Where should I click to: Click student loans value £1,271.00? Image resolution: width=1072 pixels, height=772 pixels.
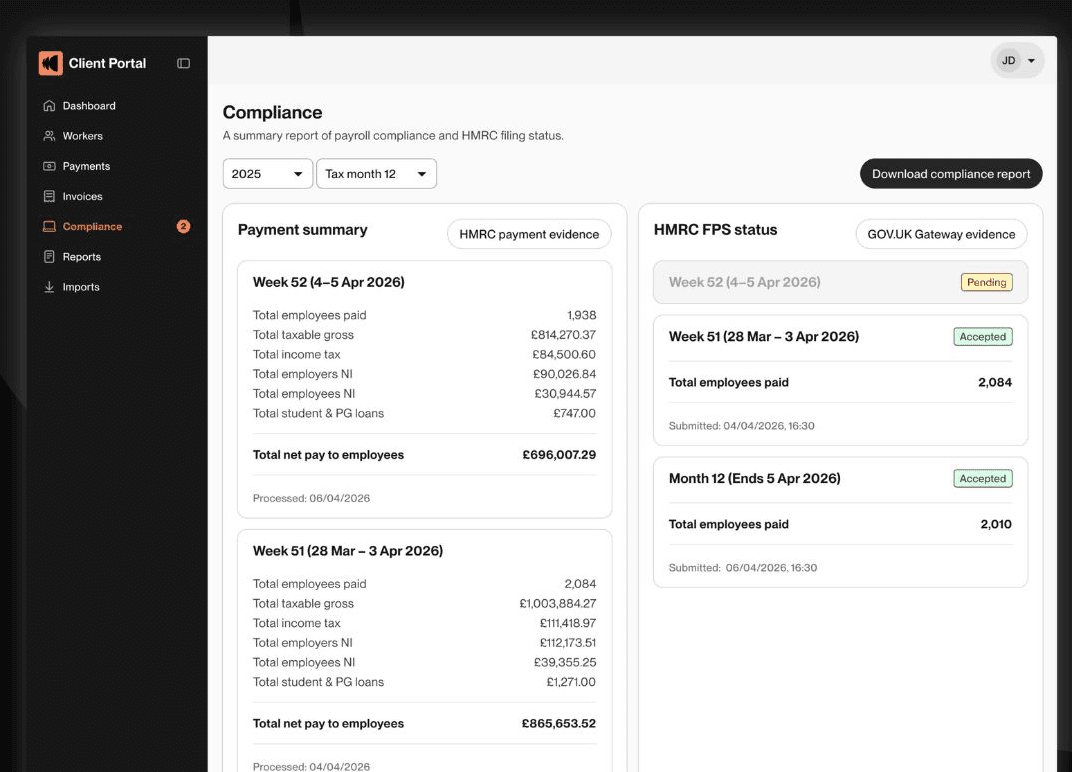point(571,682)
